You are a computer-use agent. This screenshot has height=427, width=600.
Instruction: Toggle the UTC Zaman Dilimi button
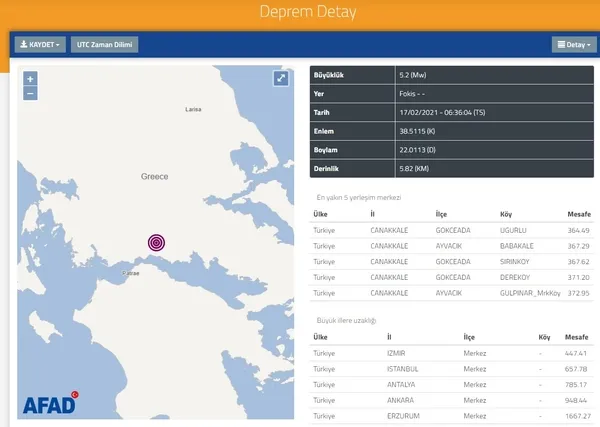click(105, 45)
